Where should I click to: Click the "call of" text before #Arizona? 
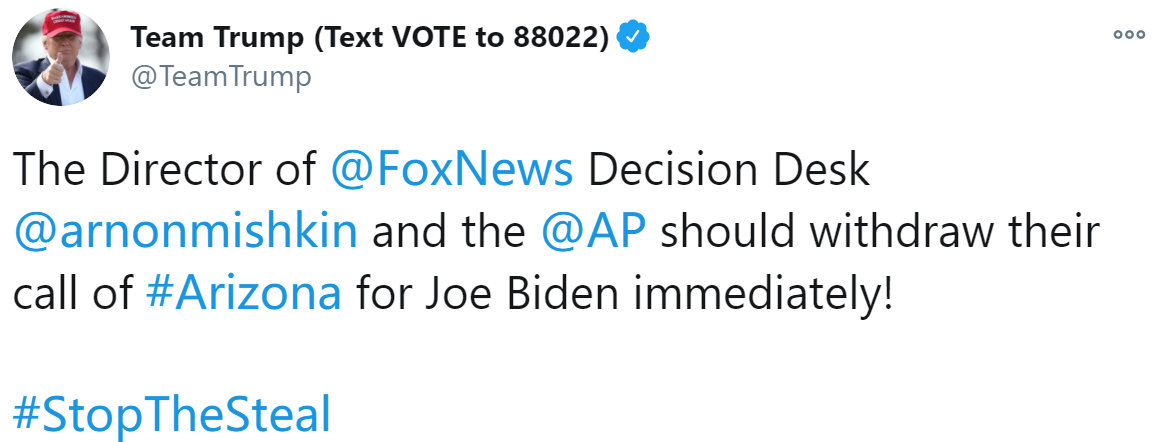point(73,293)
